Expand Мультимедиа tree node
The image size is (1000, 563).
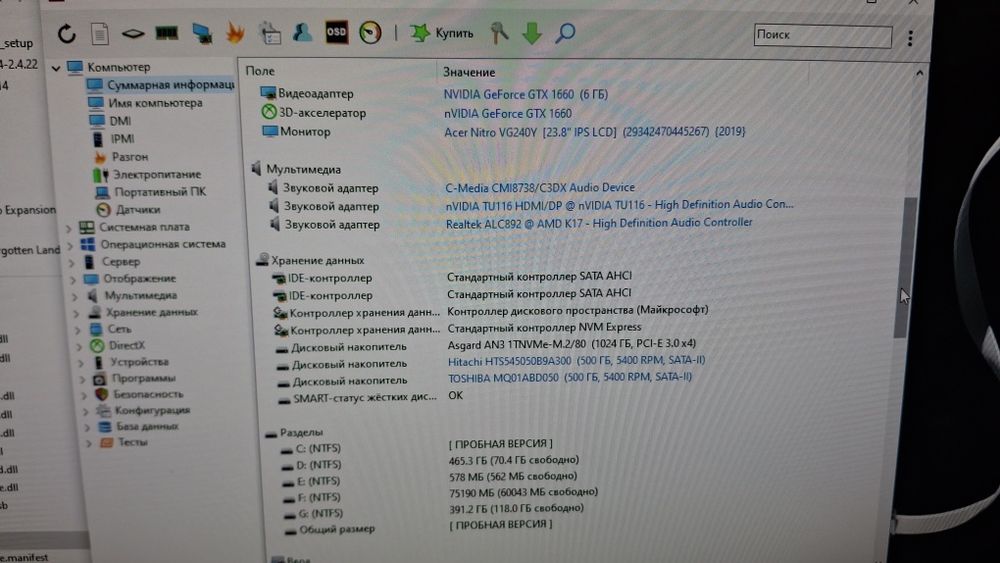76,296
